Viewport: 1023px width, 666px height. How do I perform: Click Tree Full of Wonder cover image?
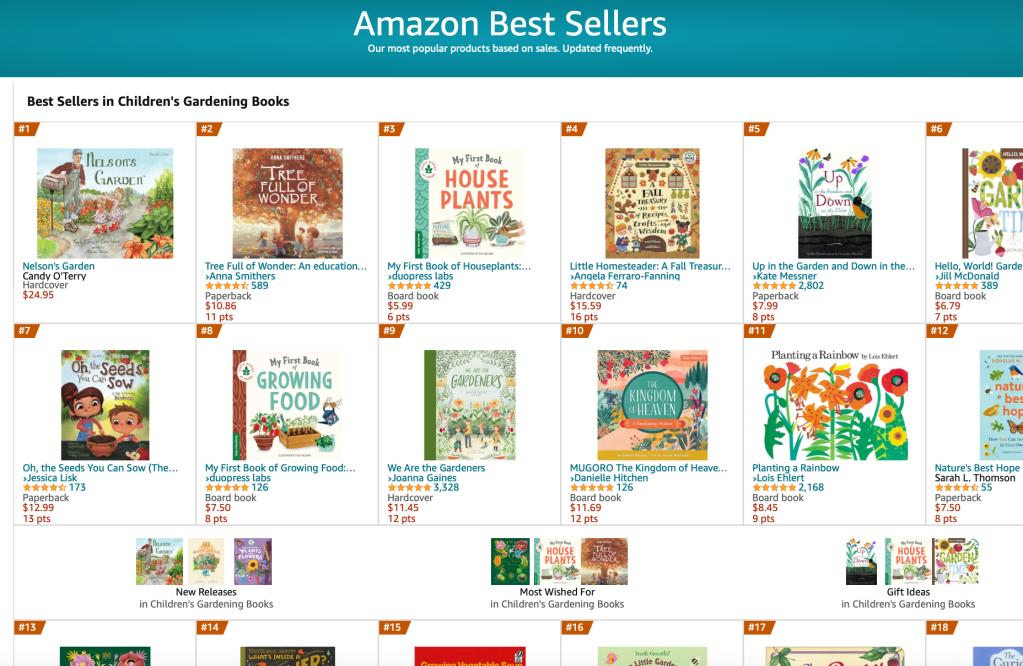tap(287, 203)
